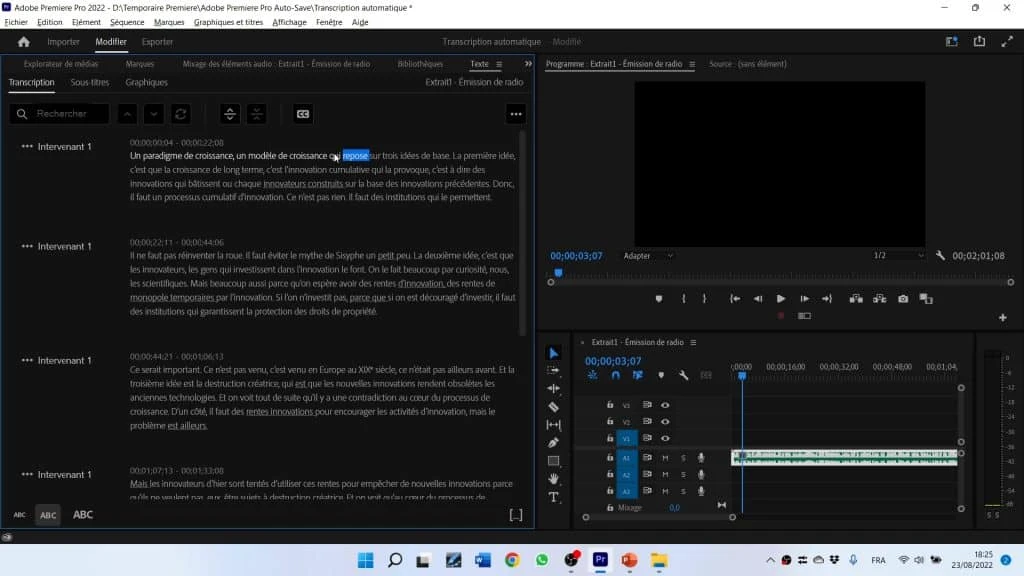The width and height of the screenshot is (1024, 576).
Task: Expand hidden panel tabs double chevron
Action: 528,63
